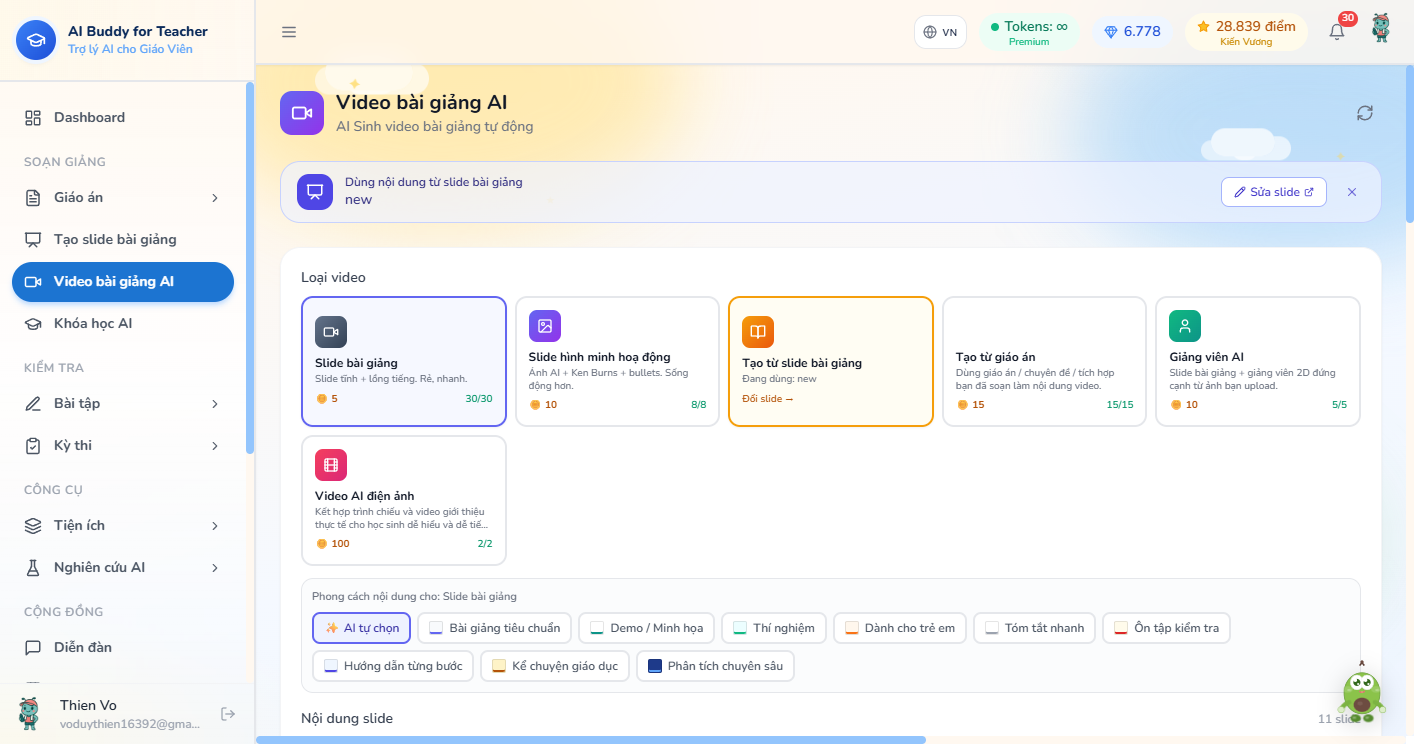Close the slide content banner
This screenshot has width=1414, height=744.
1352,192
